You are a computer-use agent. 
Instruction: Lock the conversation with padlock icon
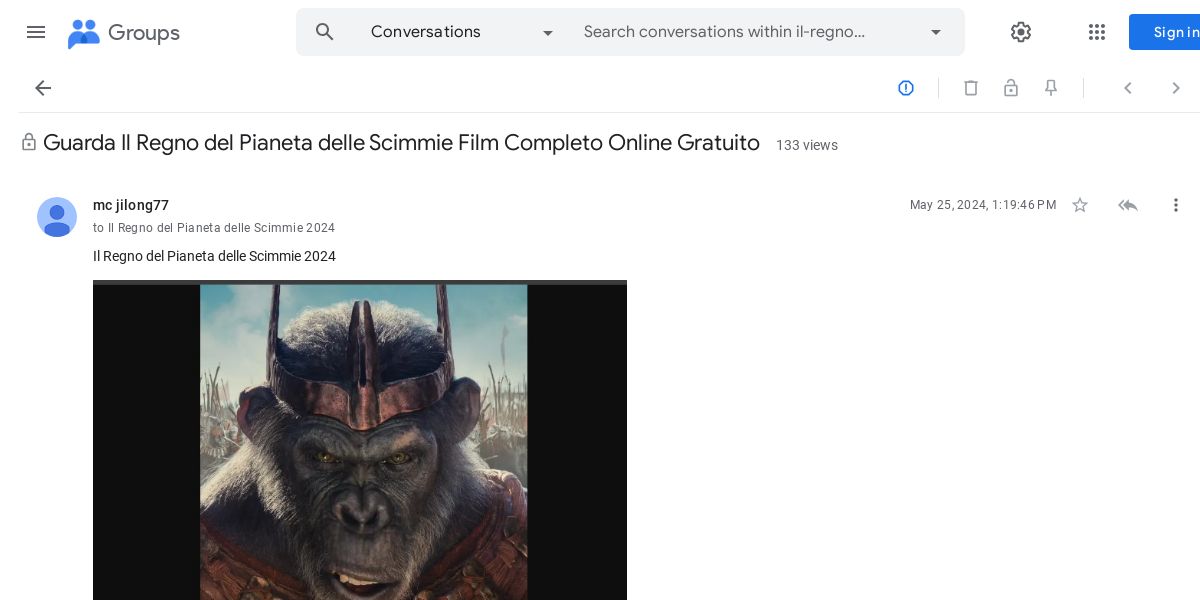(x=1011, y=88)
